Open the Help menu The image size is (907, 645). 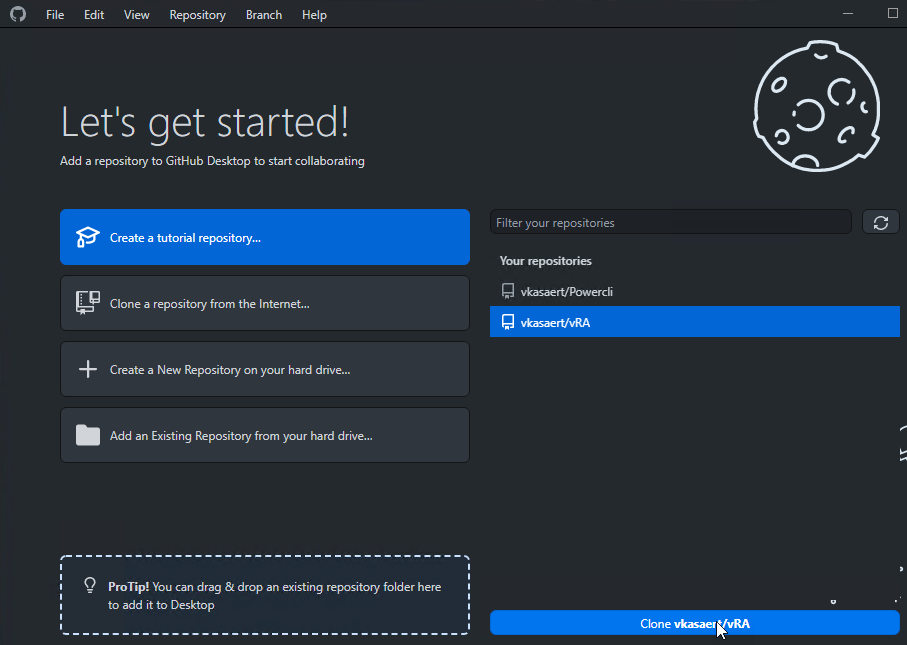(314, 15)
